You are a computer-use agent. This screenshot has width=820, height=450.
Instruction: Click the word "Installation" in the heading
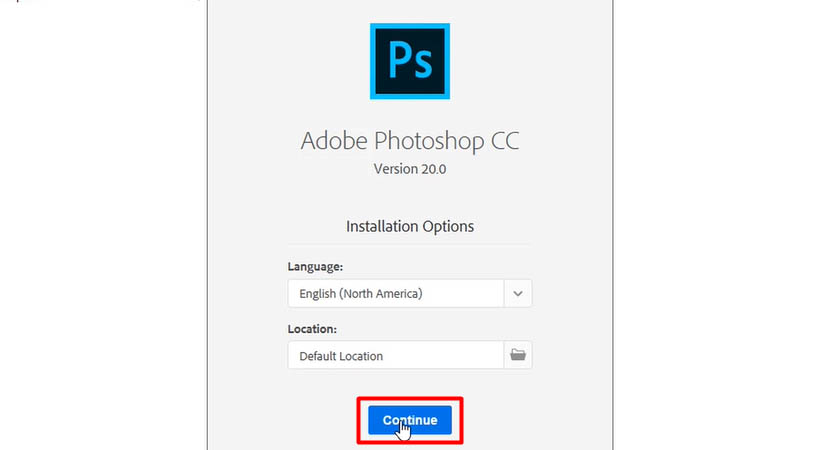382,226
